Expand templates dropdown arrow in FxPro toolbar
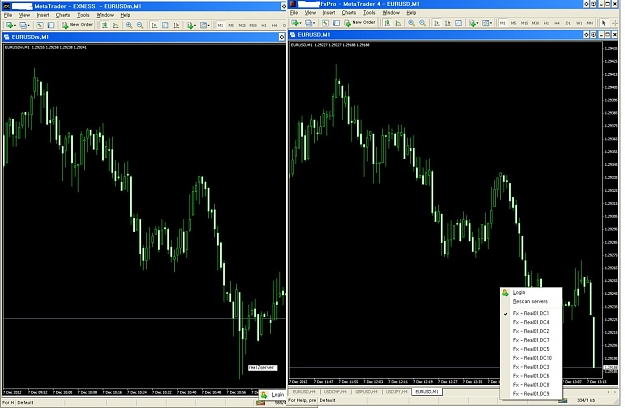This screenshot has height=408, width=625. 491,24
